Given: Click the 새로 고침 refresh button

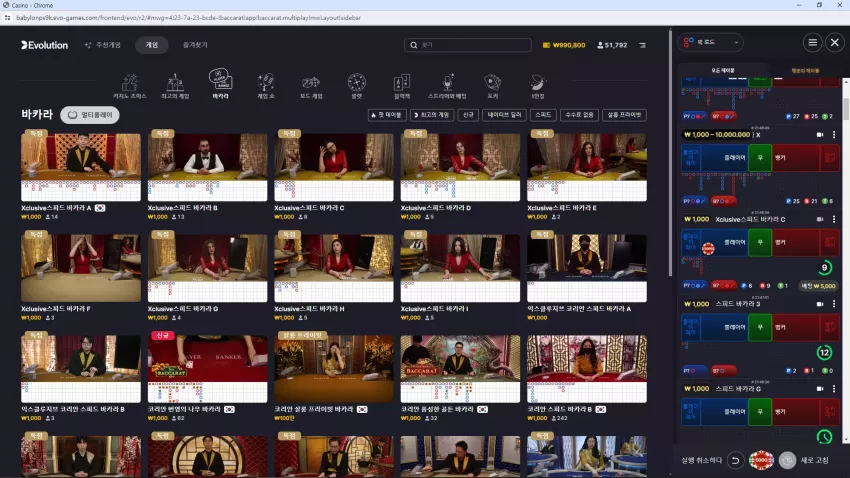Looking at the screenshot, I should click(804, 460).
